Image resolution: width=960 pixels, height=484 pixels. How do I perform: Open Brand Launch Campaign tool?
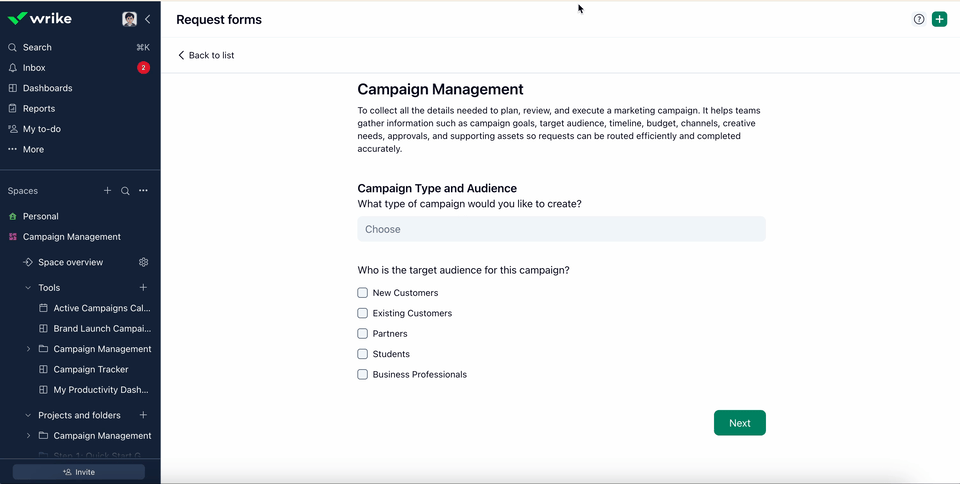[x=102, y=329]
